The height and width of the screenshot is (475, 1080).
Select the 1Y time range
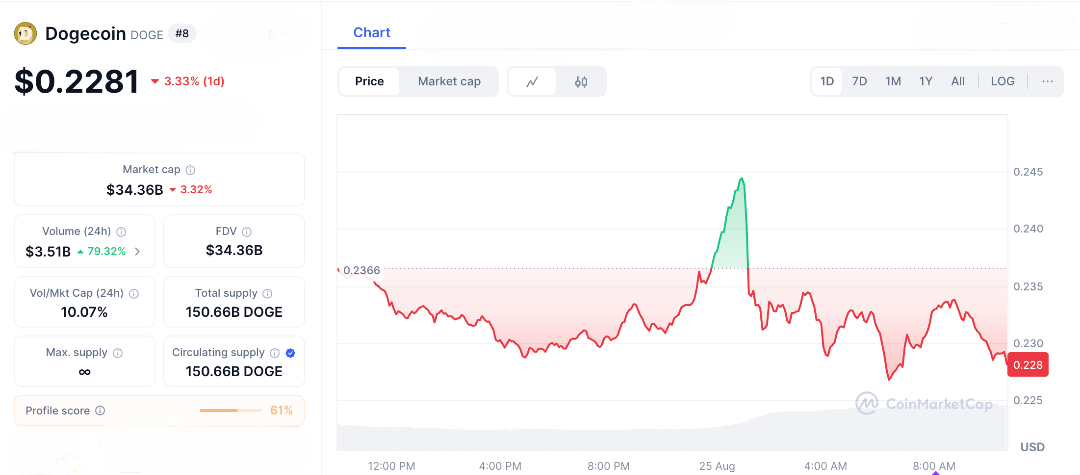point(926,81)
